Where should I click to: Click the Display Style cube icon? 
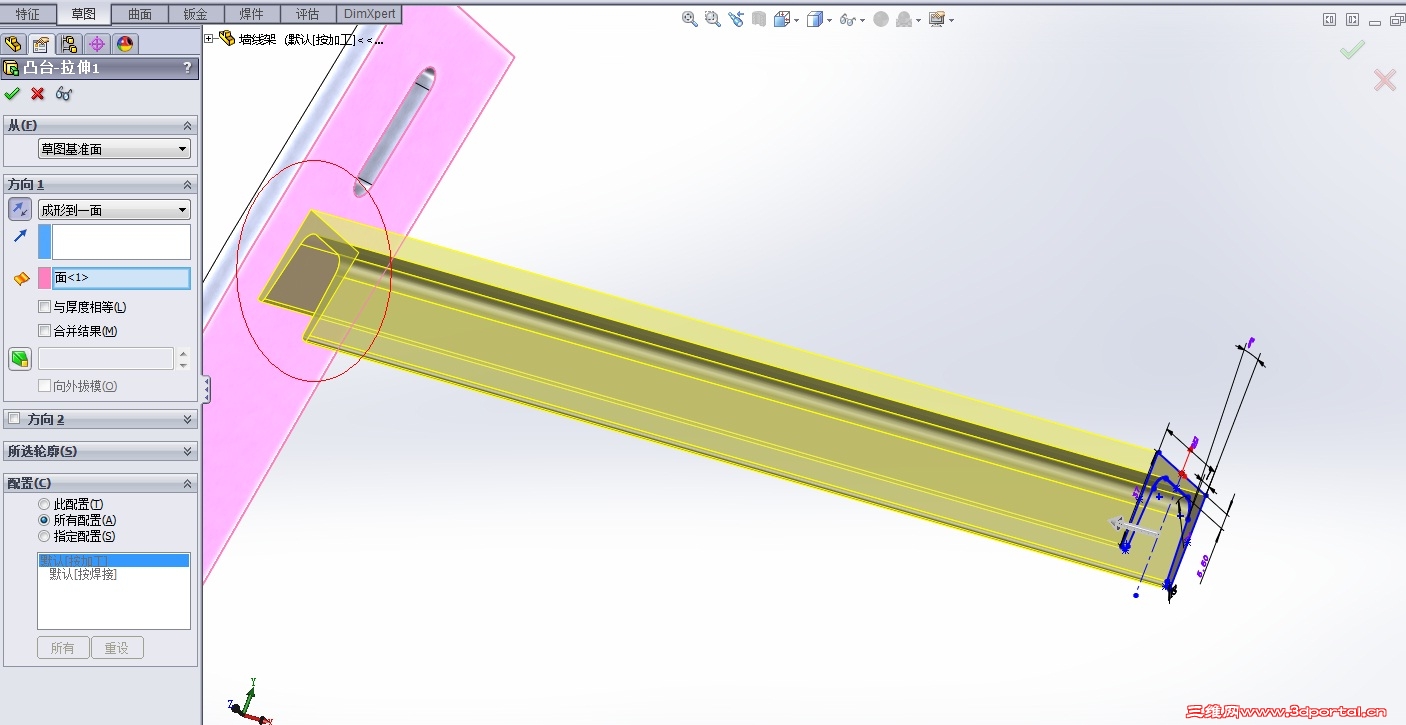pos(814,19)
